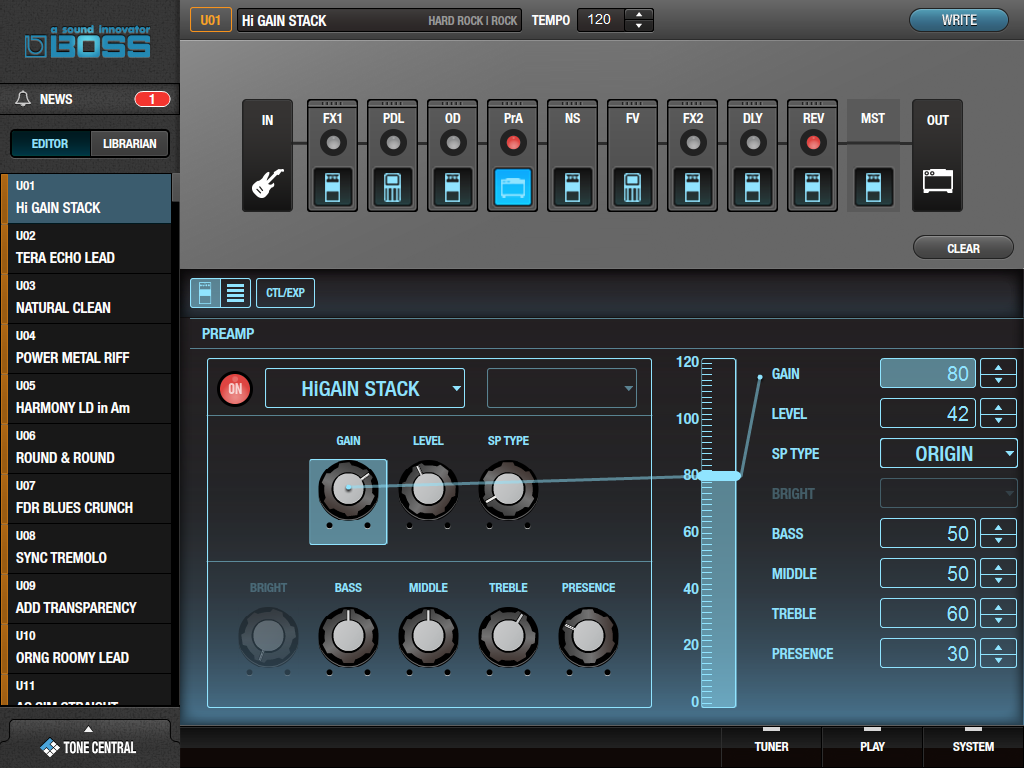Image resolution: width=1024 pixels, height=768 pixels.
Task: Open the SYSTEM tab
Action: (973, 746)
